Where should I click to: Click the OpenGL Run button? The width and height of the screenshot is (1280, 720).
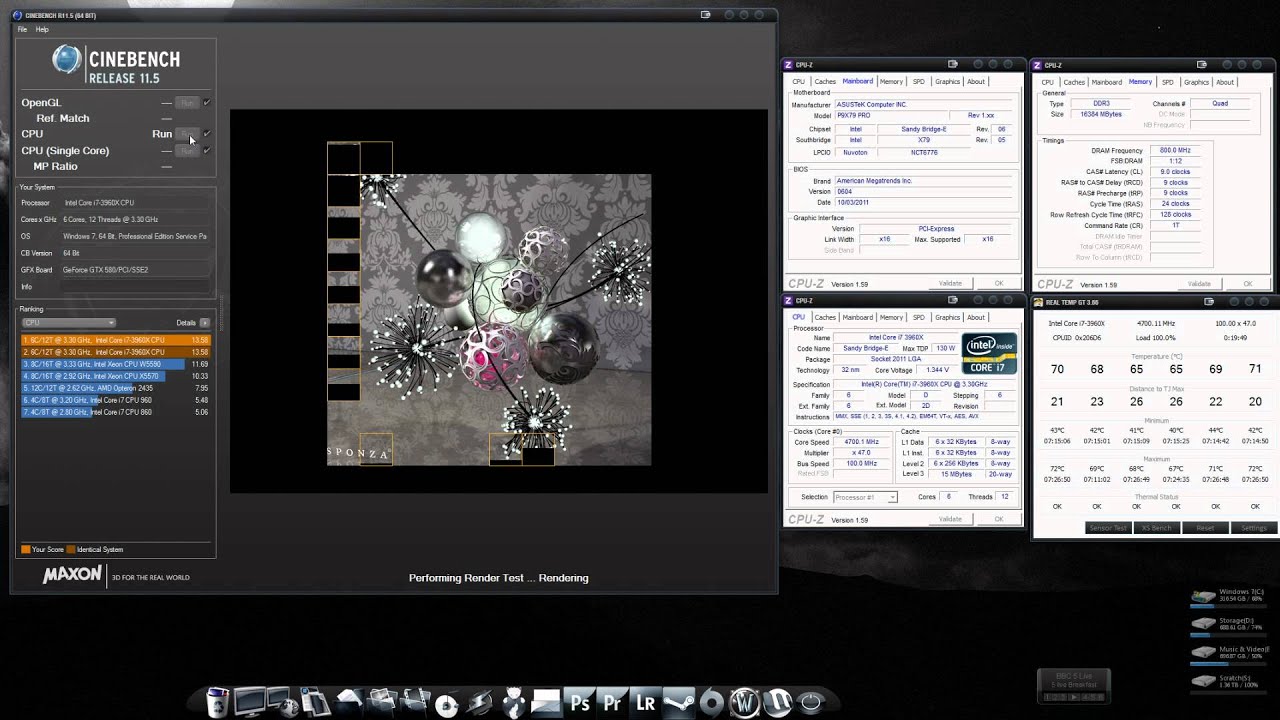point(187,103)
